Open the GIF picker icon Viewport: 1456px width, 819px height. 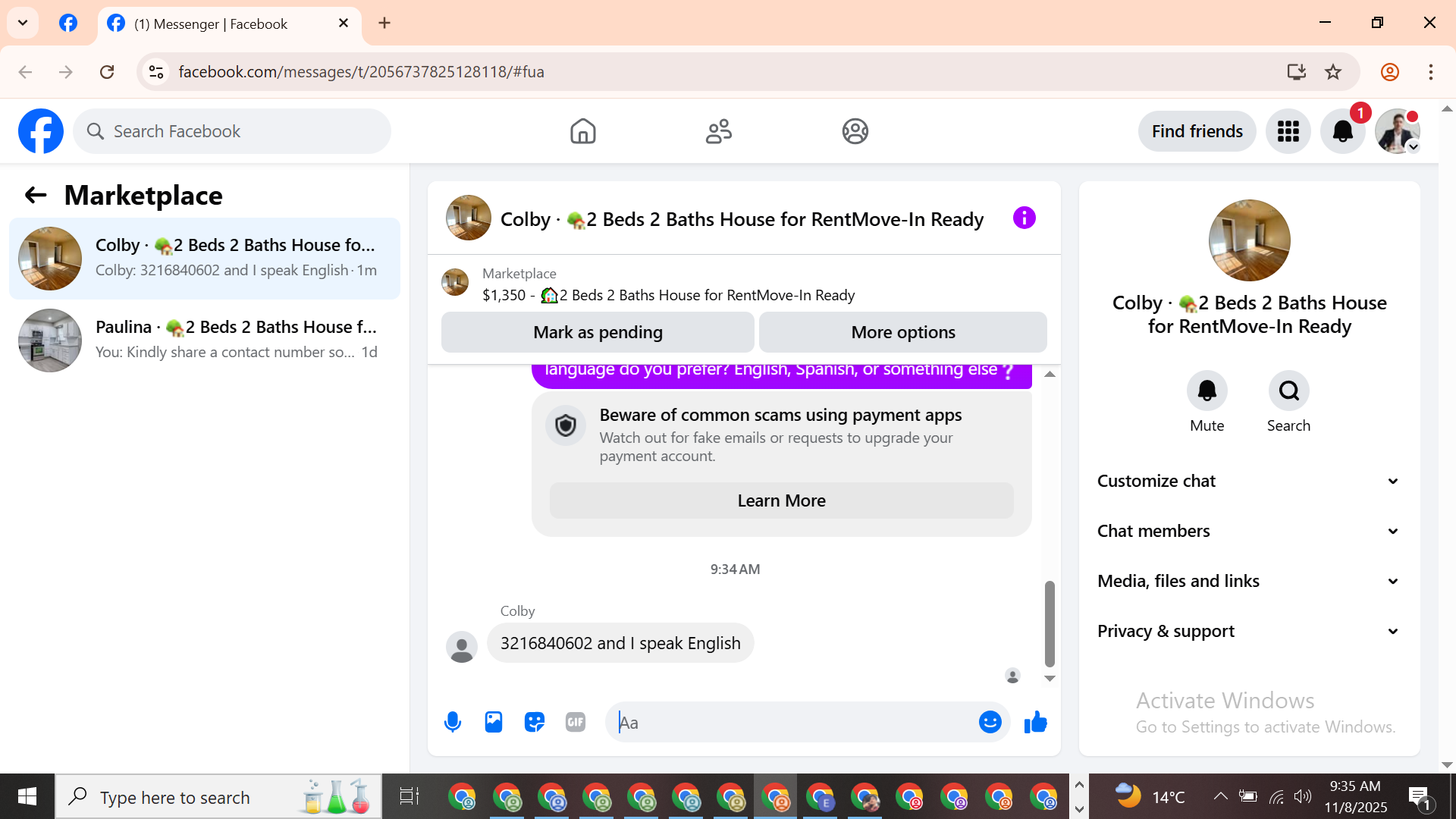click(x=576, y=722)
